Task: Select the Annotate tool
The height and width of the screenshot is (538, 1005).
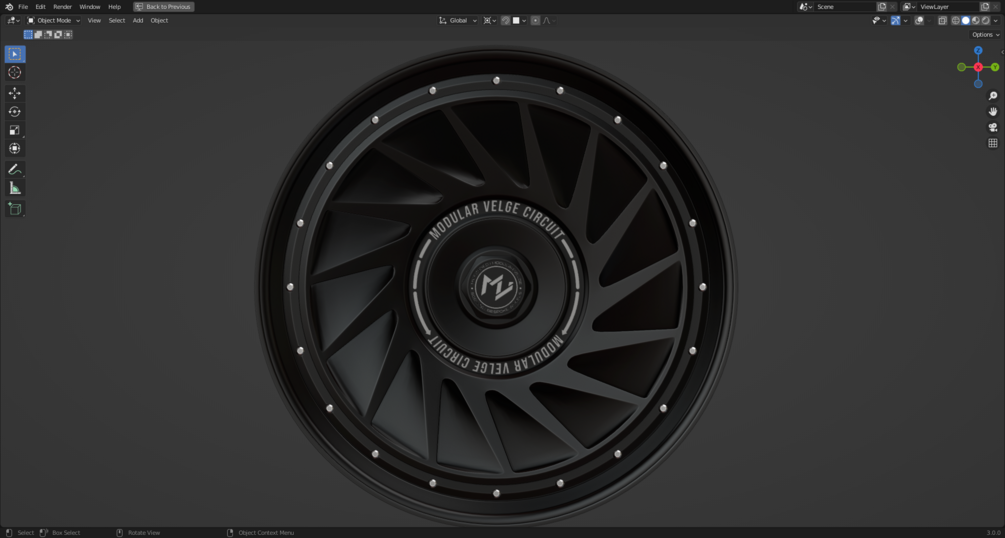Action: click(15, 169)
